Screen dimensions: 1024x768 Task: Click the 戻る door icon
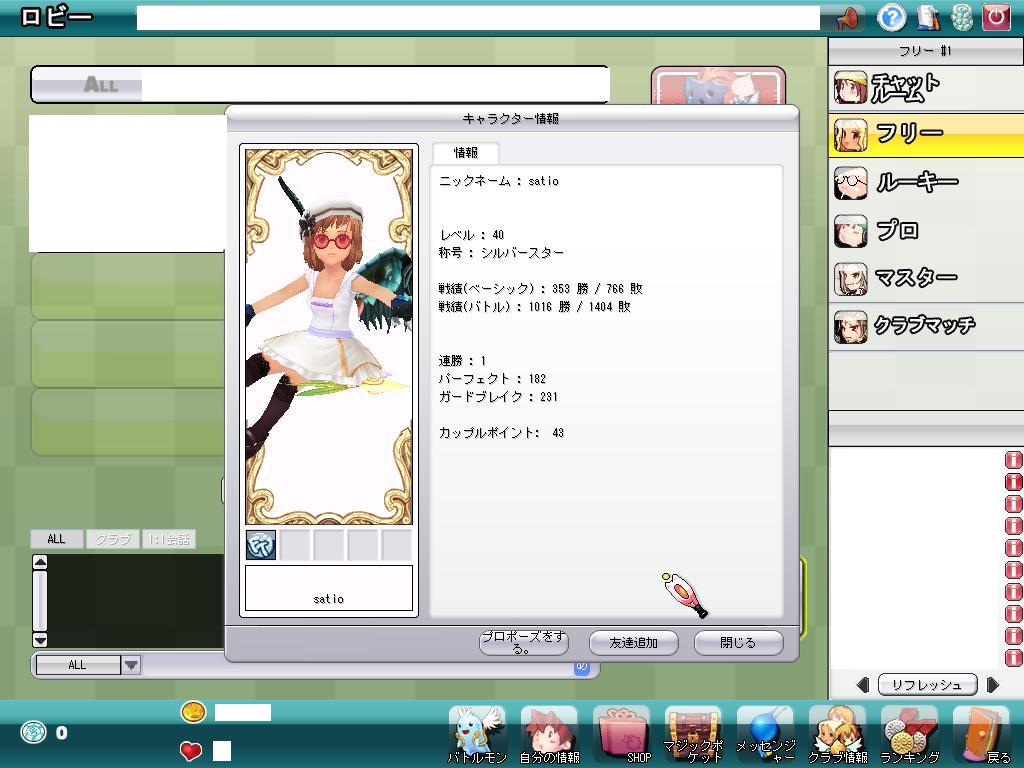[x=981, y=734]
